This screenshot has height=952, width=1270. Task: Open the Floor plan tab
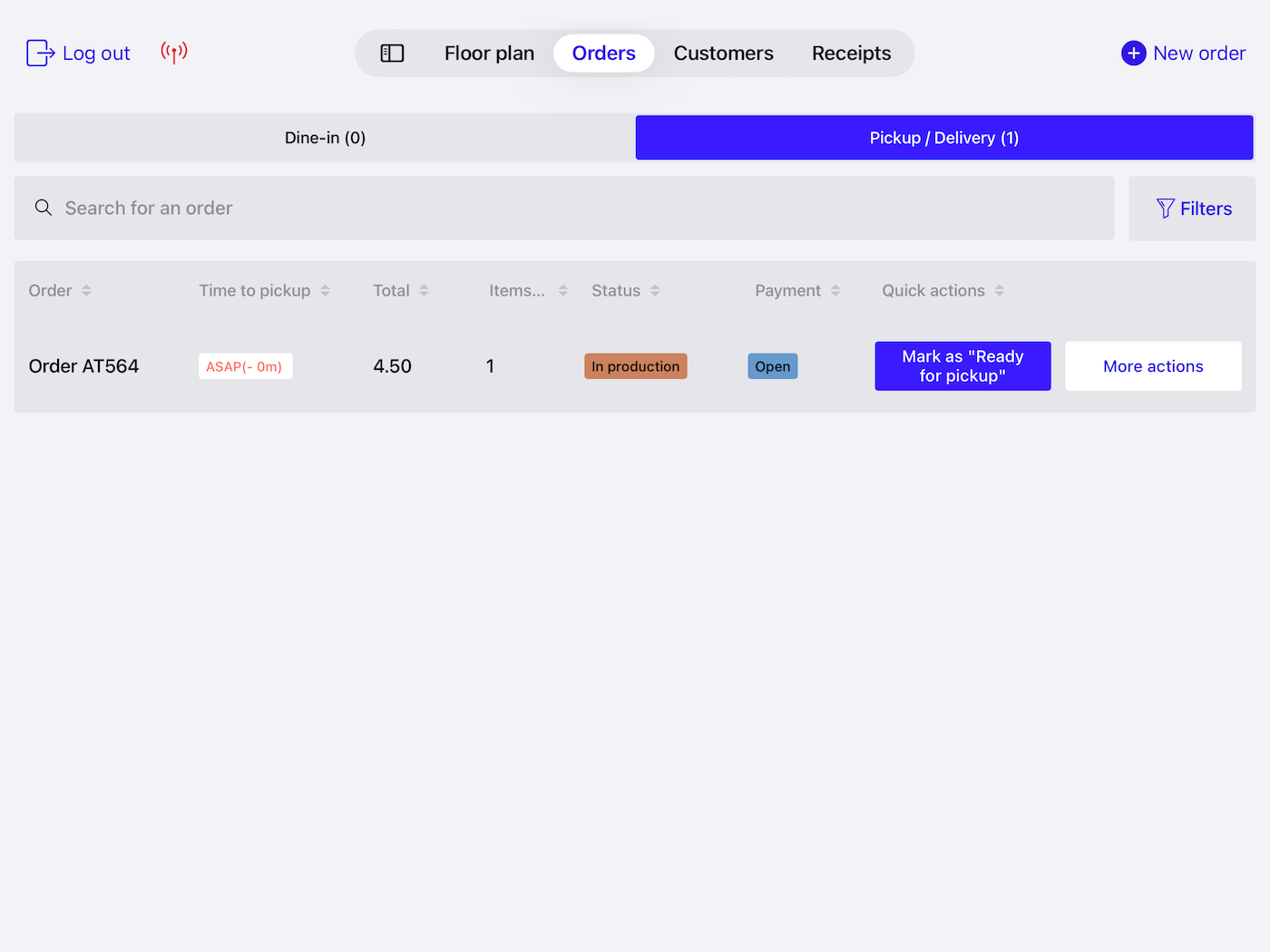[489, 53]
